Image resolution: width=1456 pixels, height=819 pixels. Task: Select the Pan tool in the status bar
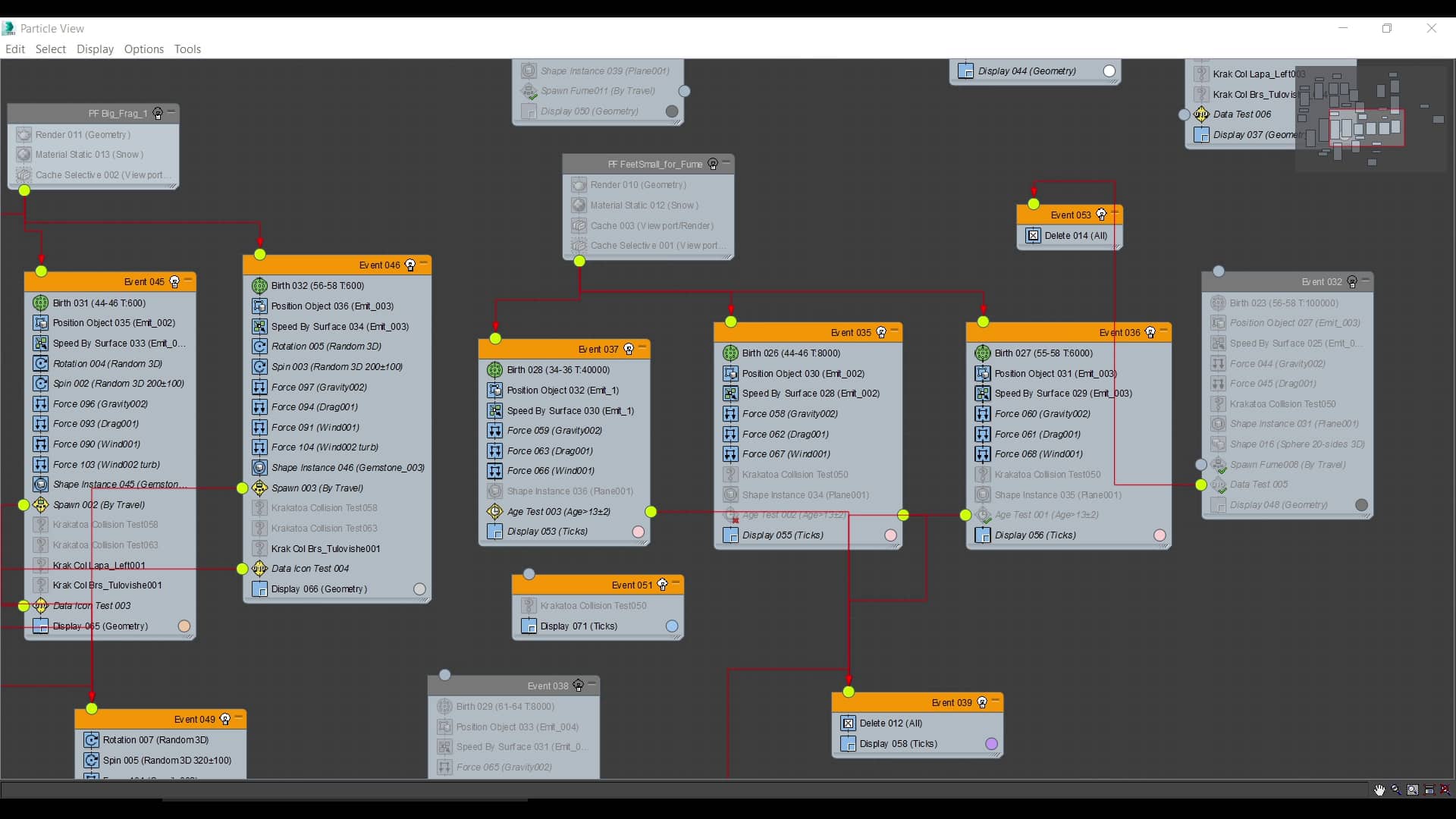(1379, 790)
